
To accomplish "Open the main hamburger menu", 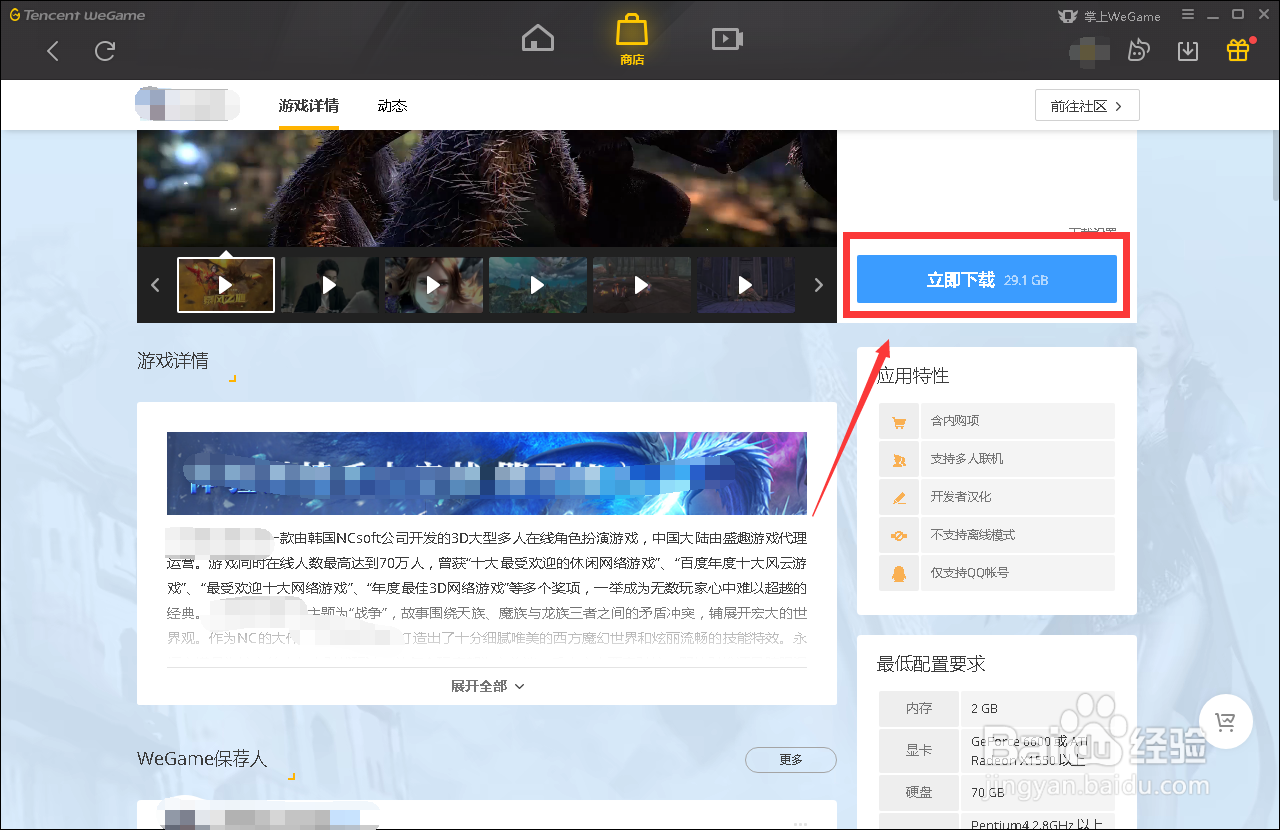I will (1188, 15).
